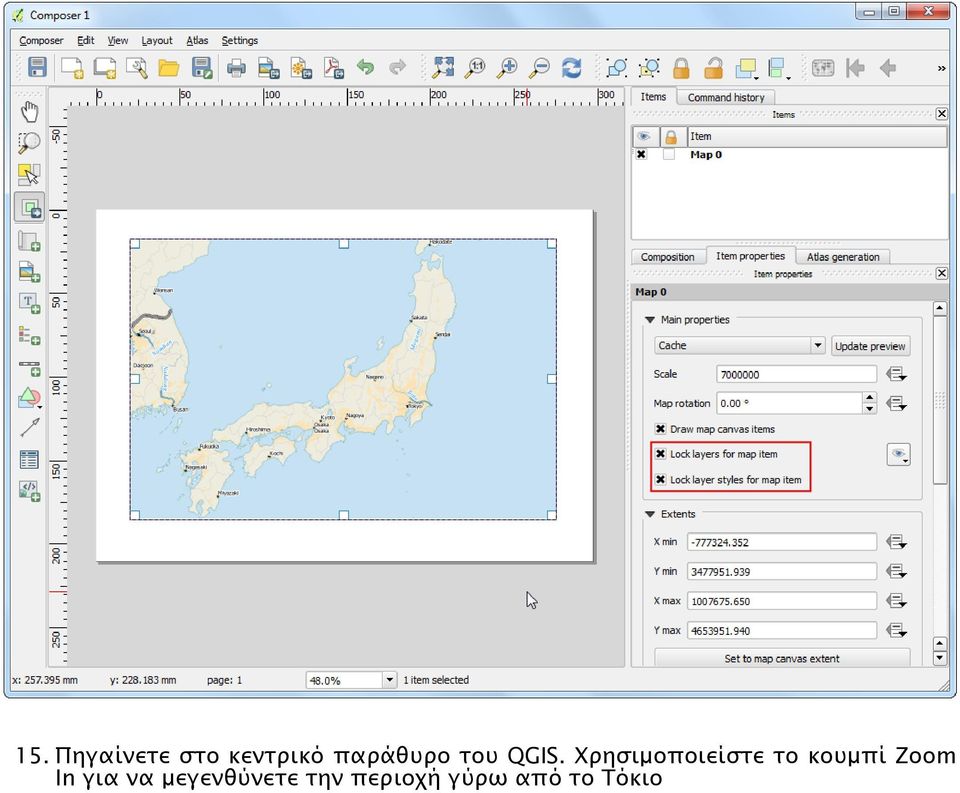960x793 pixels.
Task: Open data defined override for Scale
Action: [897, 374]
